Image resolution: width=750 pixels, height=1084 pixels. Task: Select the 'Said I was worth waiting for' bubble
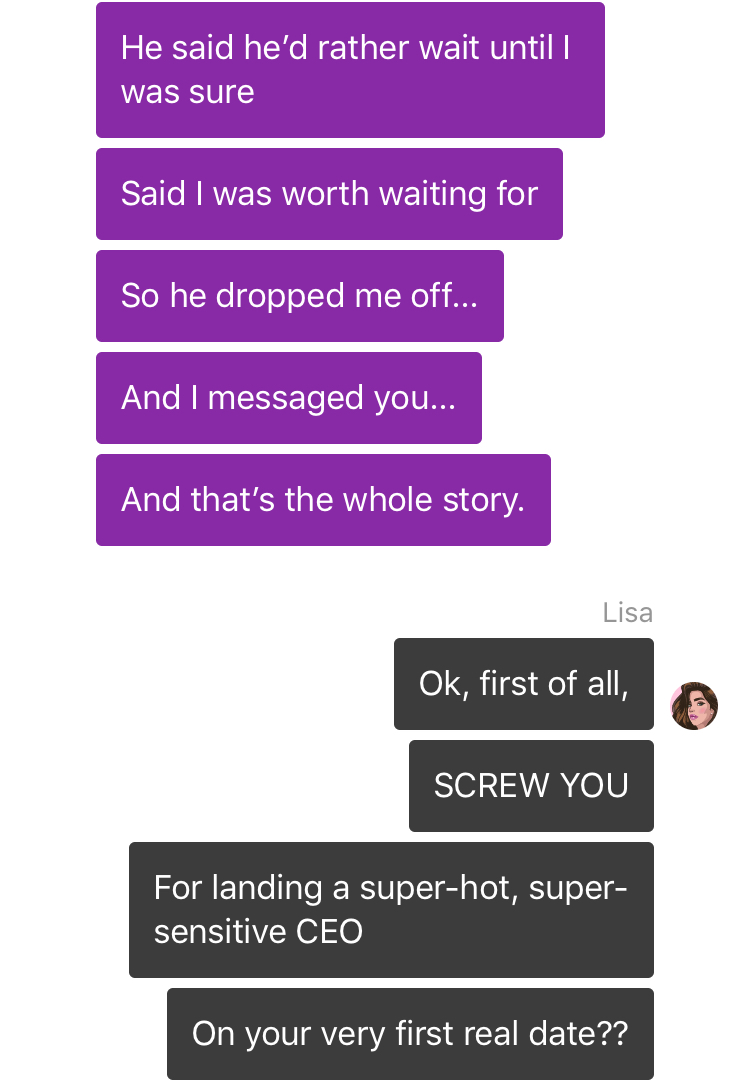(329, 194)
